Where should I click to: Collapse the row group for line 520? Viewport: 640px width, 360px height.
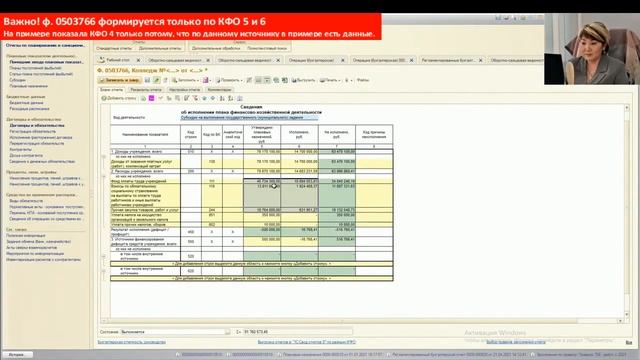(x=104, y=256)
